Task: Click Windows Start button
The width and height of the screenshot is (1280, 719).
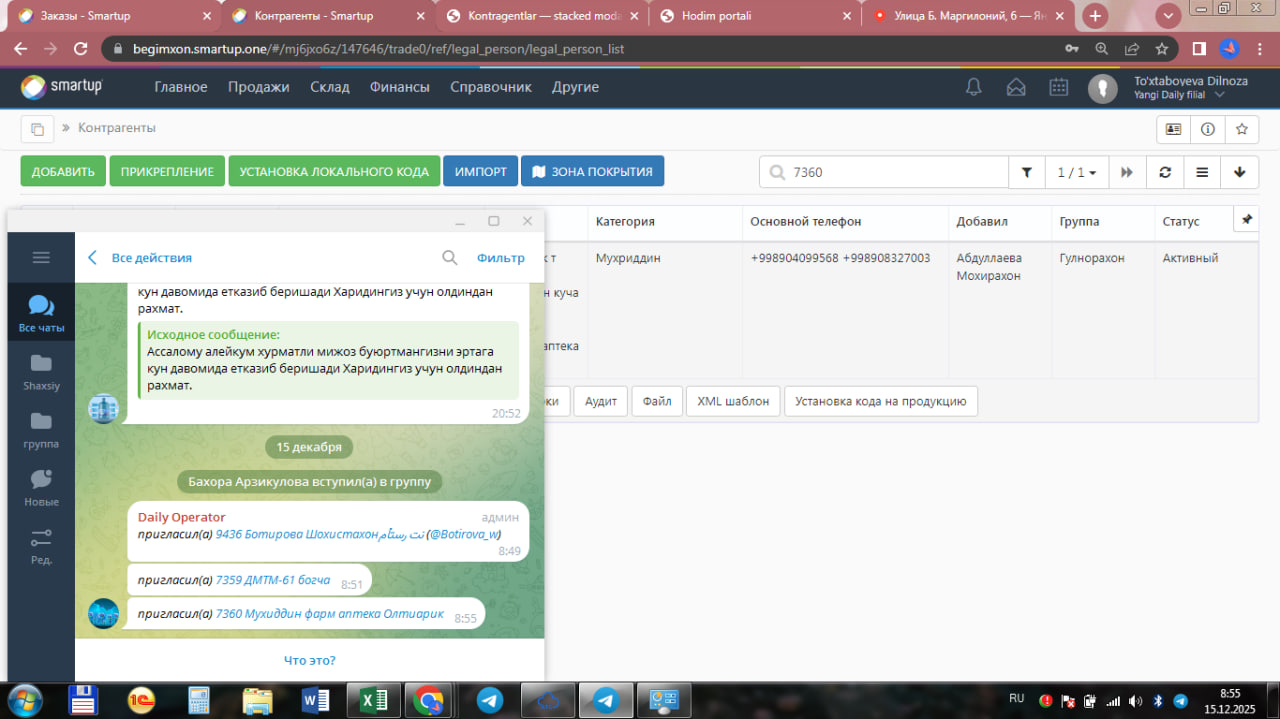Action: point(24,699)
